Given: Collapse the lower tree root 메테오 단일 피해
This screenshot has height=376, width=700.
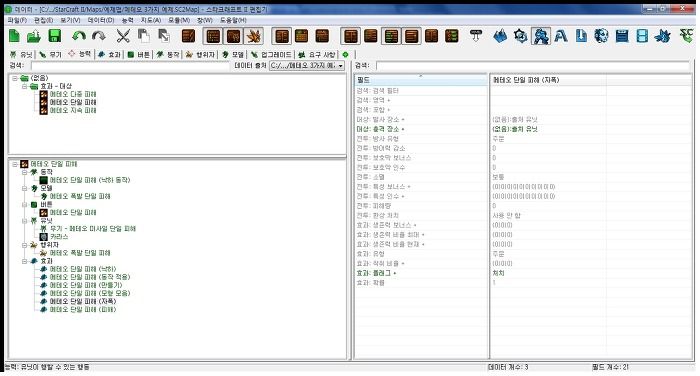Looking at the screenshot, I should click(x=15, y=164).
